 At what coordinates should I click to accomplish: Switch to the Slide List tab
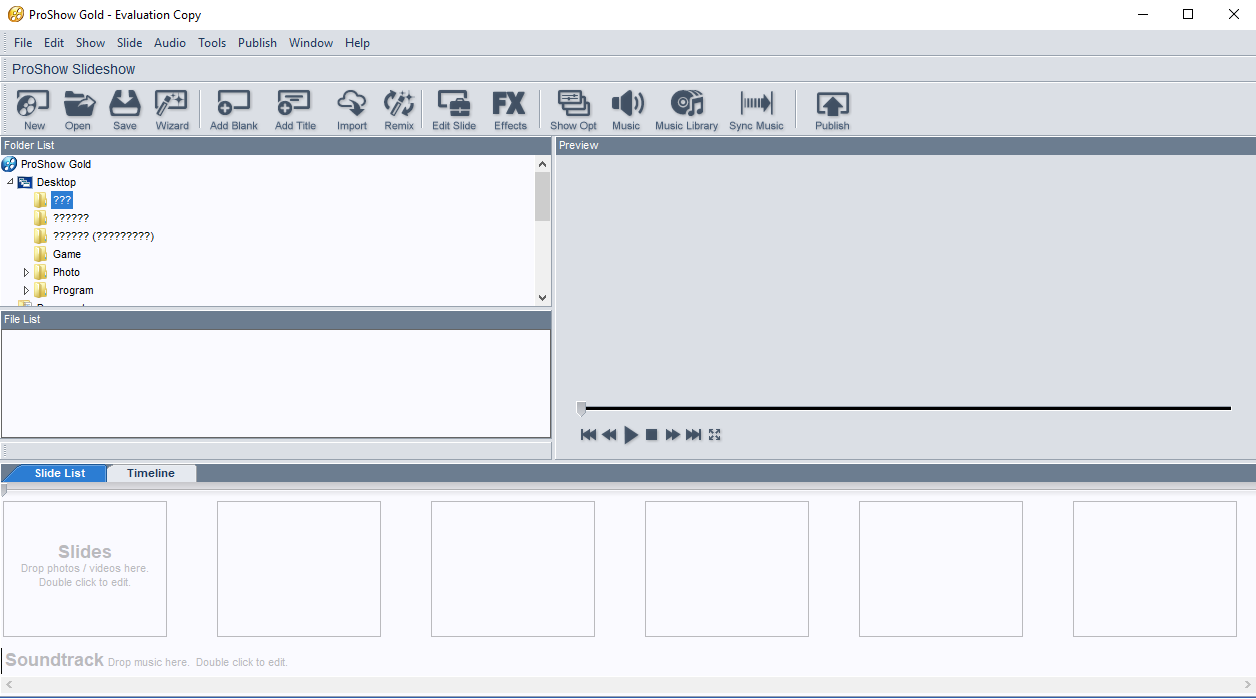[x=60, y=473]
